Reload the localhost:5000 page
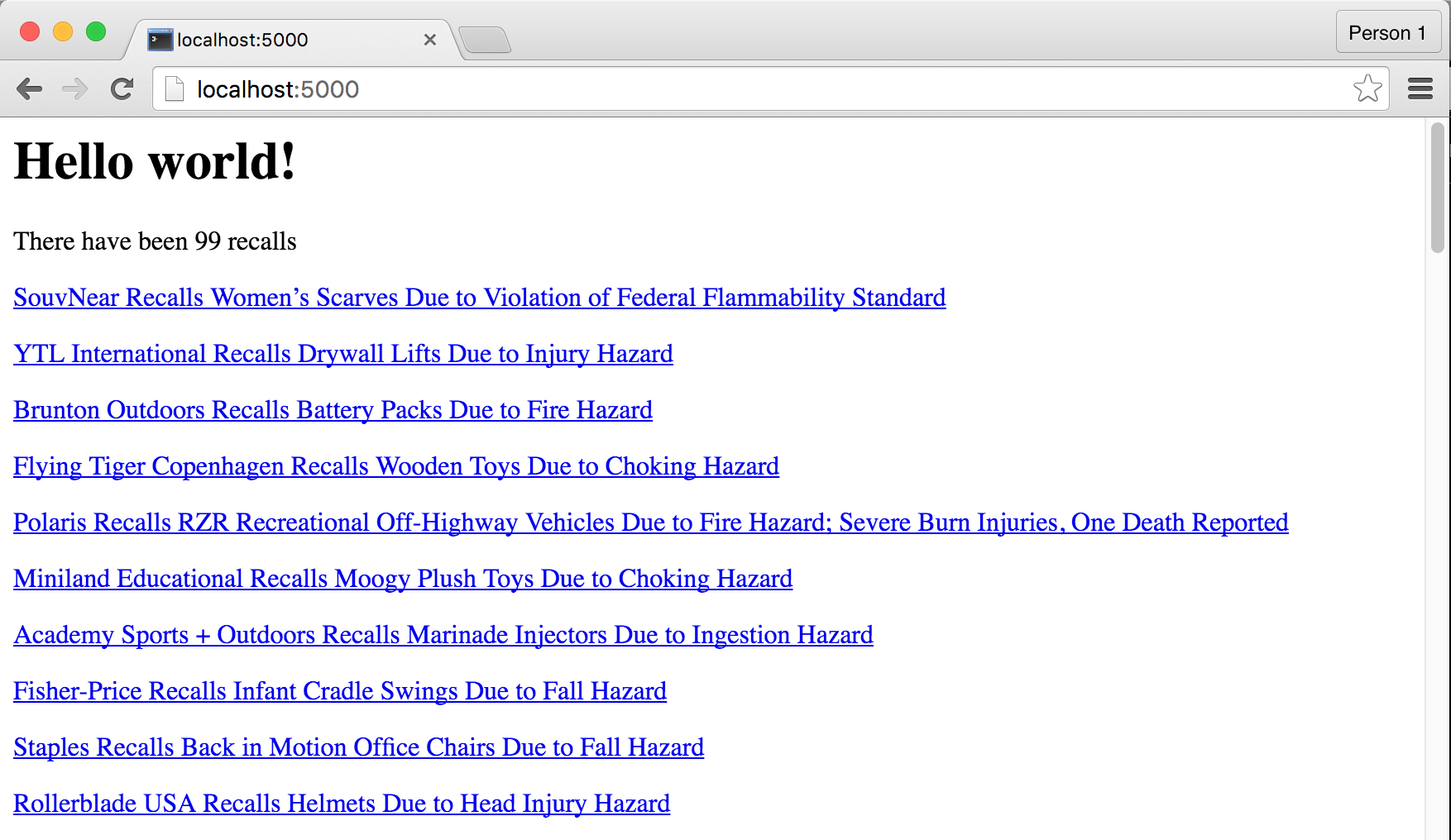Viewport: 1451px width, 840px height. point(122,88)
